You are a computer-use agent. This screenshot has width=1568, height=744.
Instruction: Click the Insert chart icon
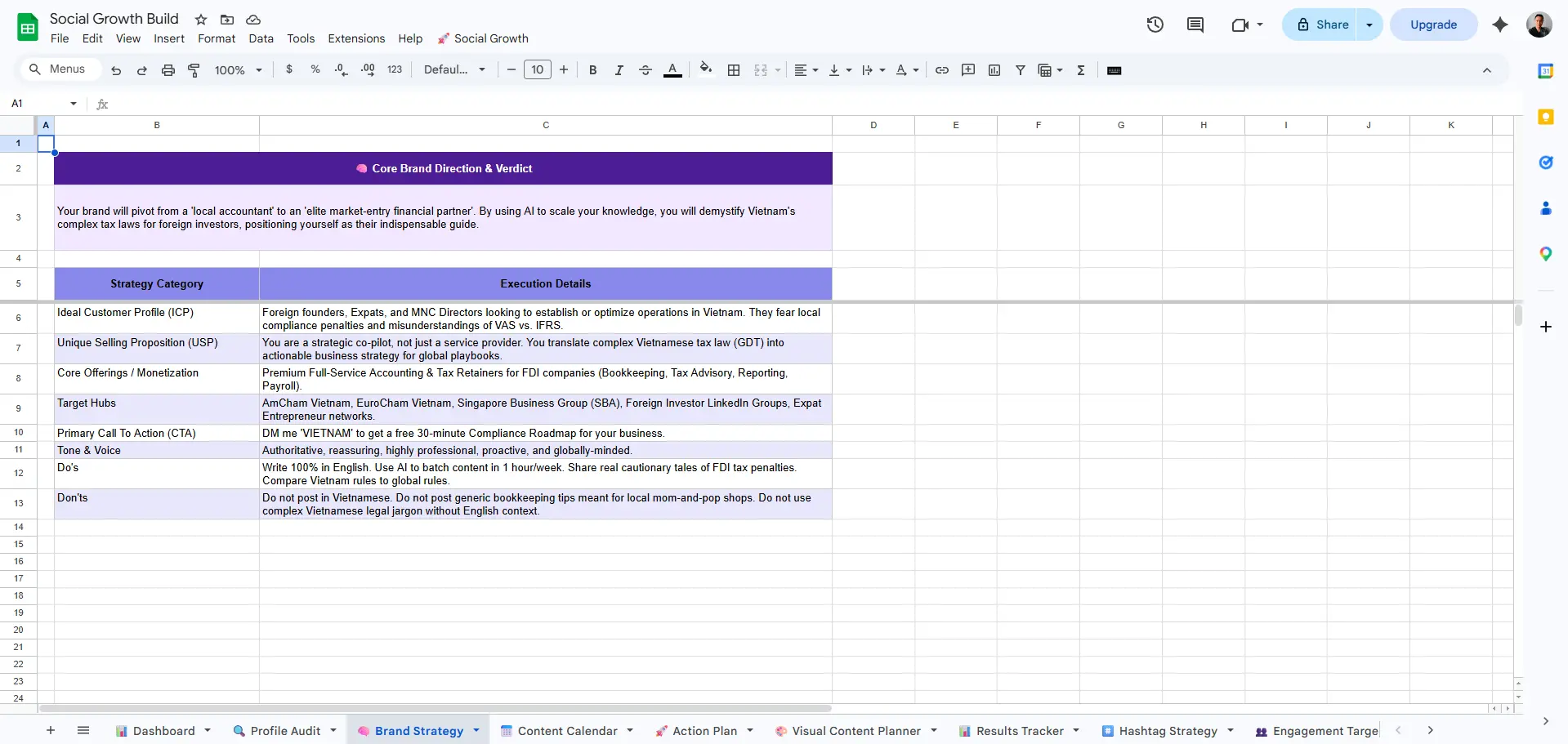coord(994,70)
